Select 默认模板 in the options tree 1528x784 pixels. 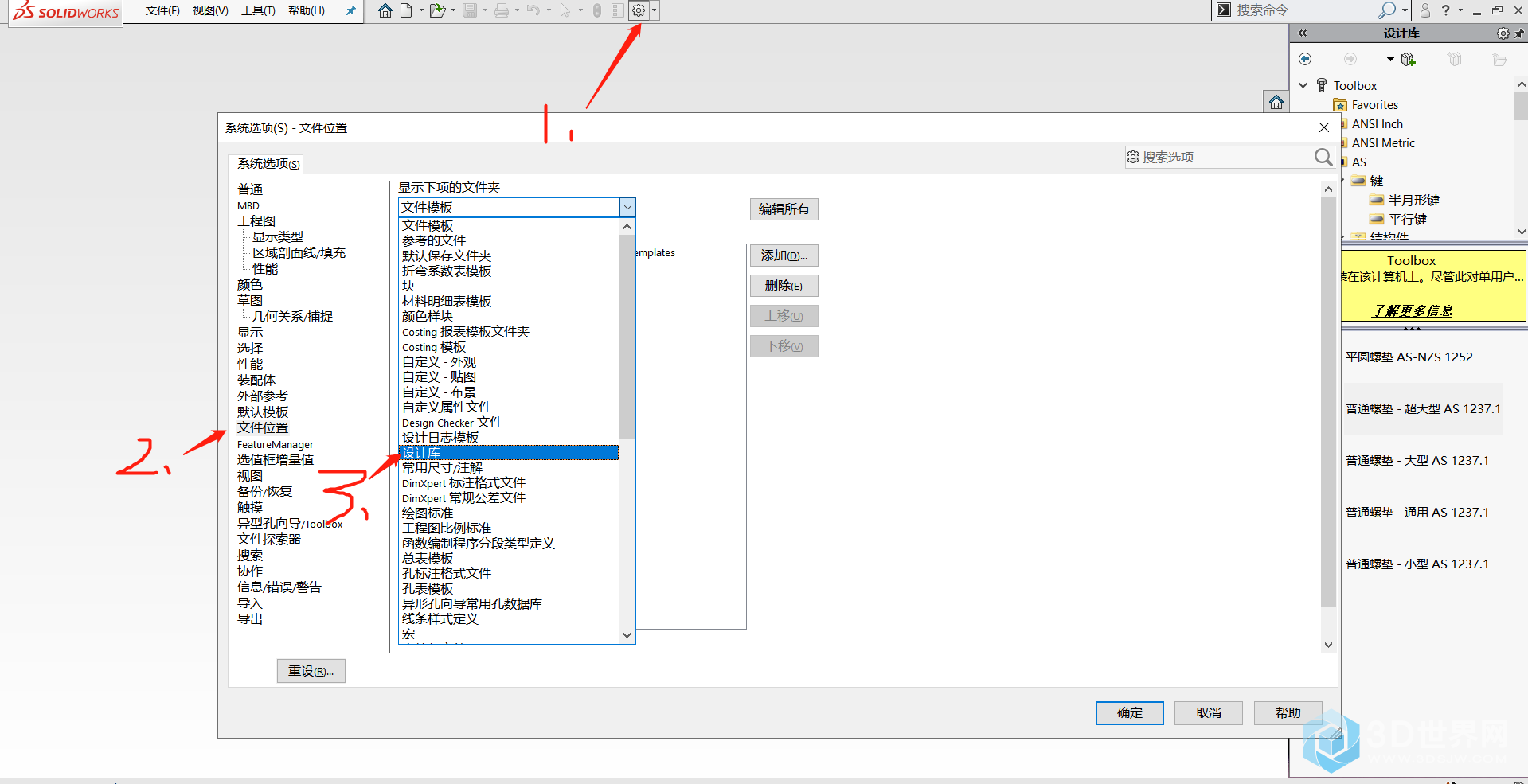(263, 412)
